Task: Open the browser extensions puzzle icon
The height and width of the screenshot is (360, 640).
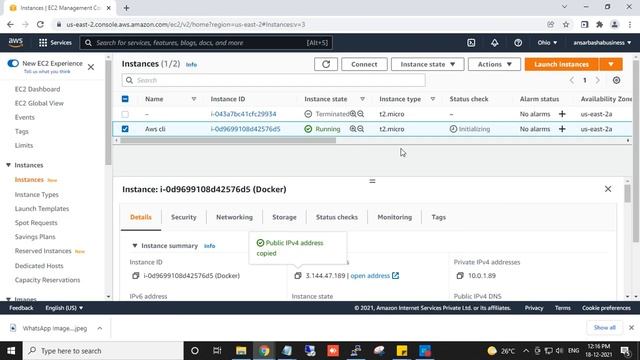Action: pos(599,24)
